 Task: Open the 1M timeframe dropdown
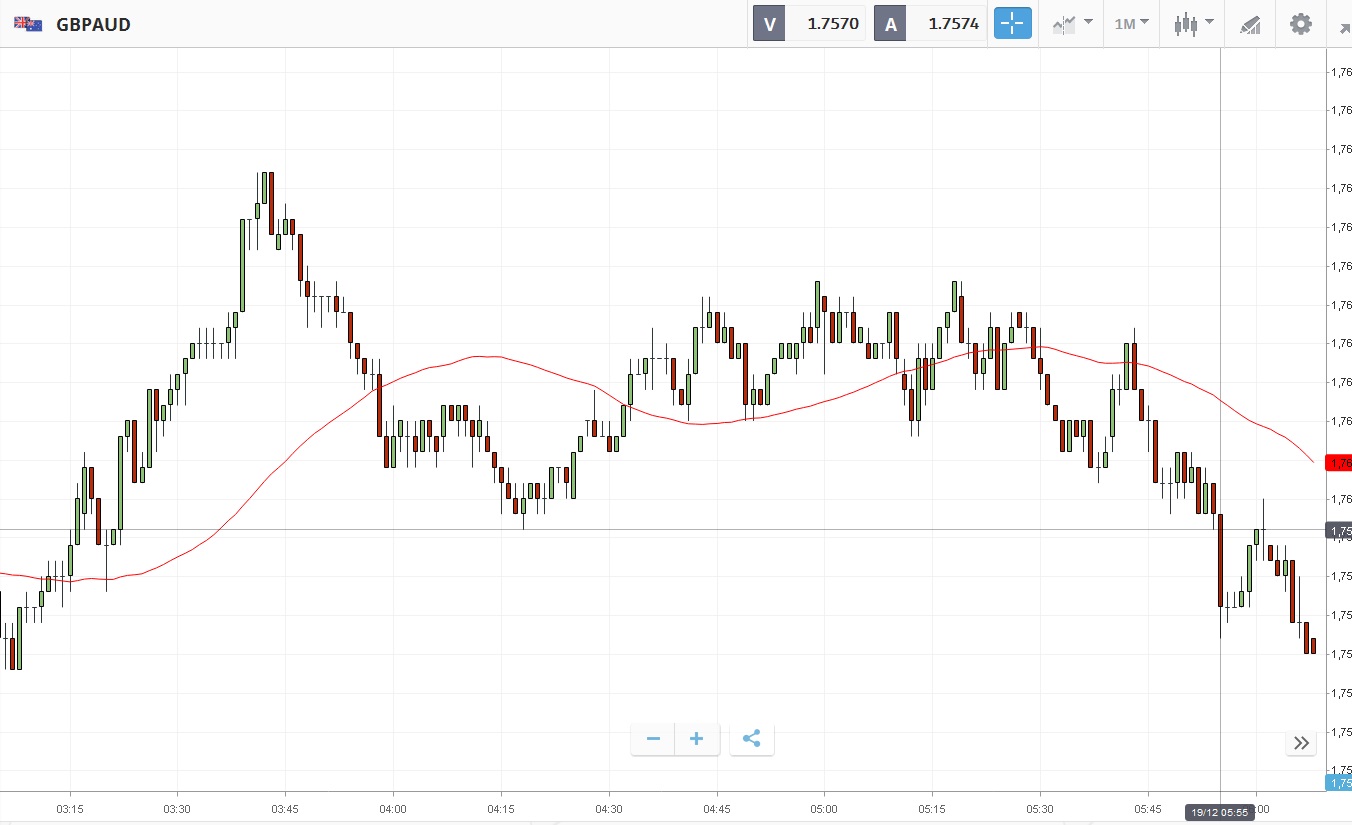pyautogui.click(x=1132, y=23)
